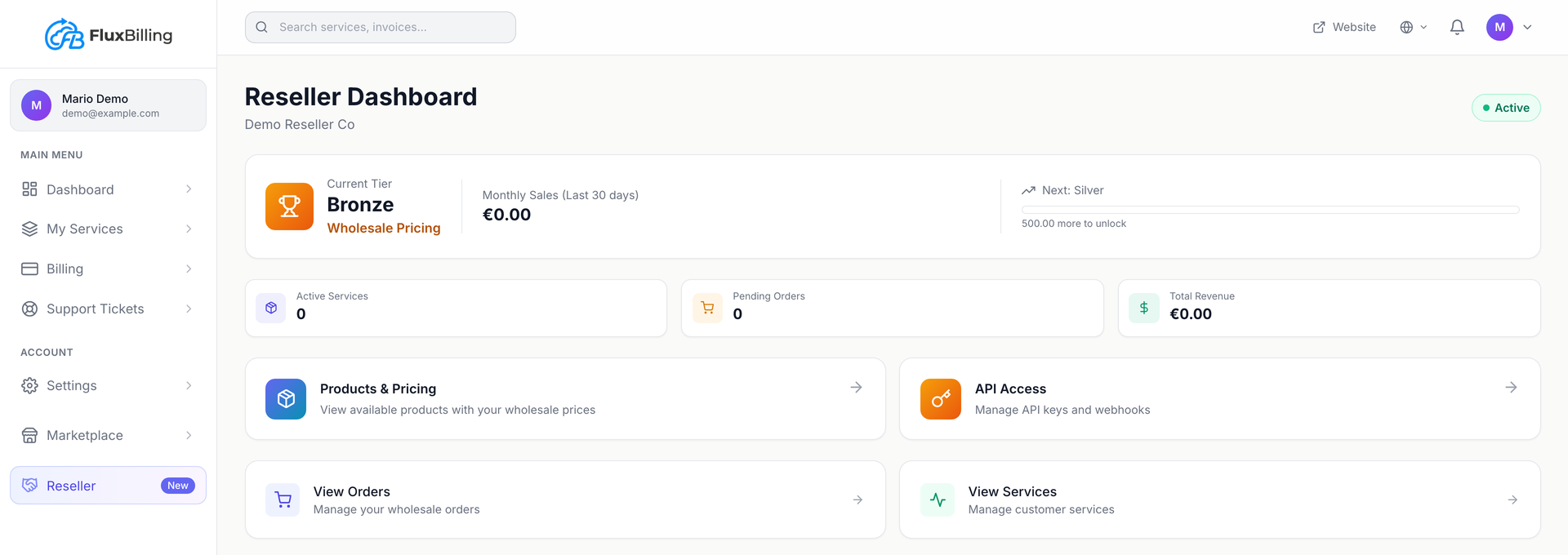1568x555 pixels.
Task: Expand the Billing chevron
Action: tap(189, 269)
